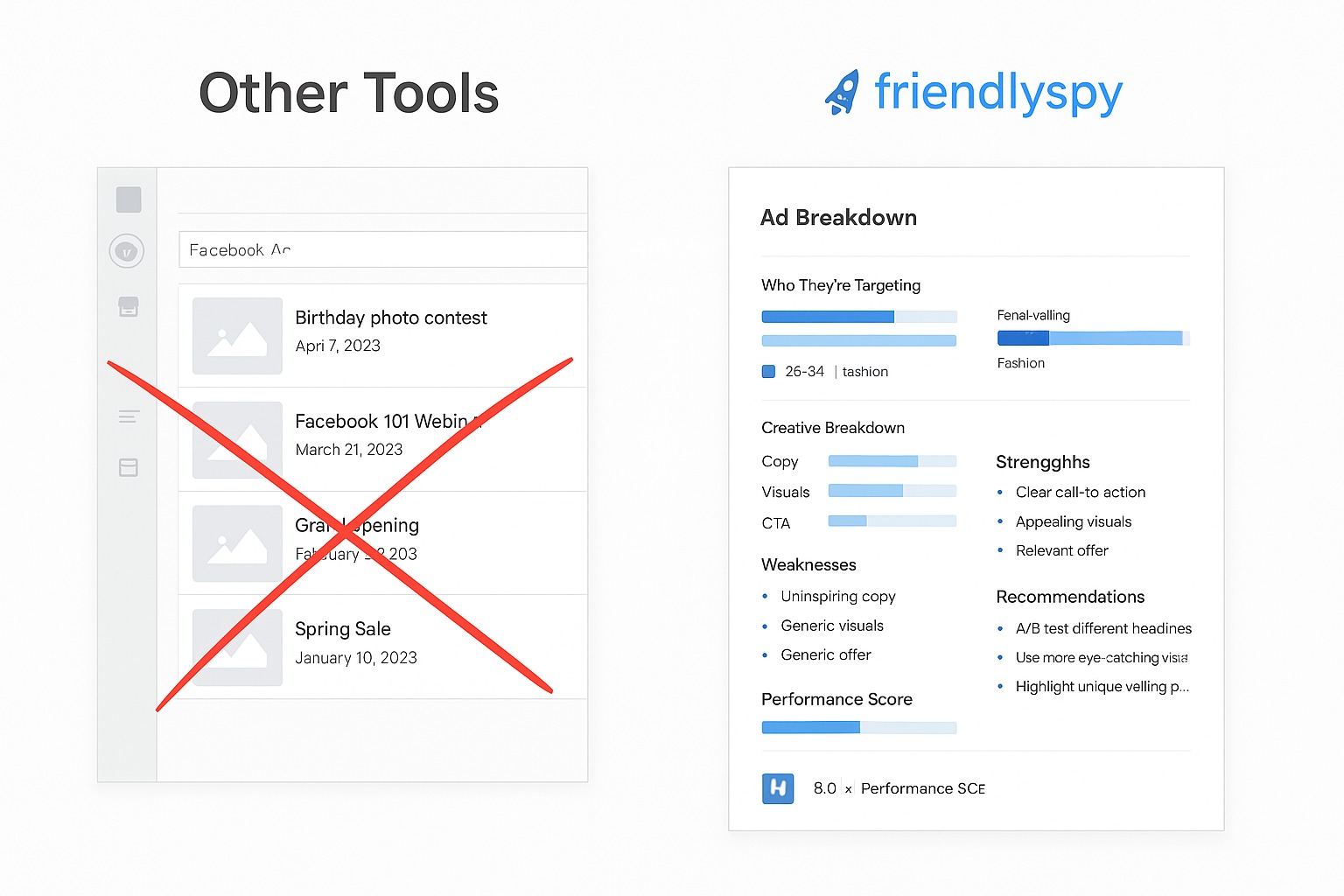Open the archive box sidebar icon
This screenshot has height=896, width=1344.
tap(129, 467)
